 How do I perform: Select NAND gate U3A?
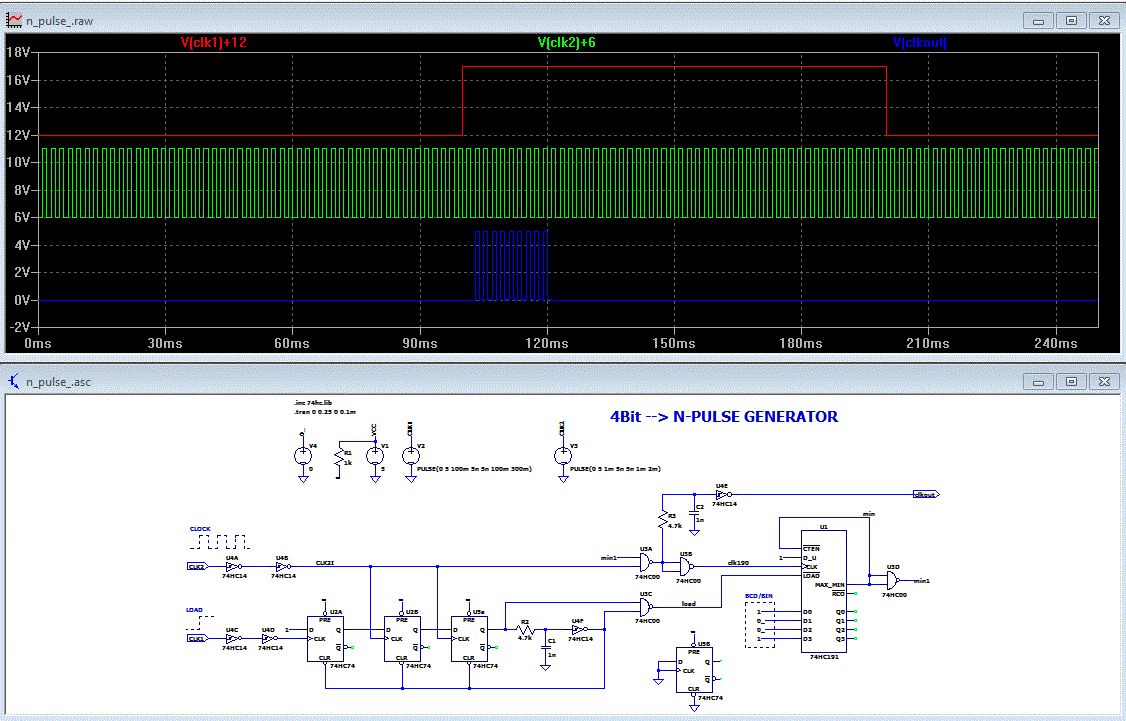pyautogui.click(x=646, y=562)
